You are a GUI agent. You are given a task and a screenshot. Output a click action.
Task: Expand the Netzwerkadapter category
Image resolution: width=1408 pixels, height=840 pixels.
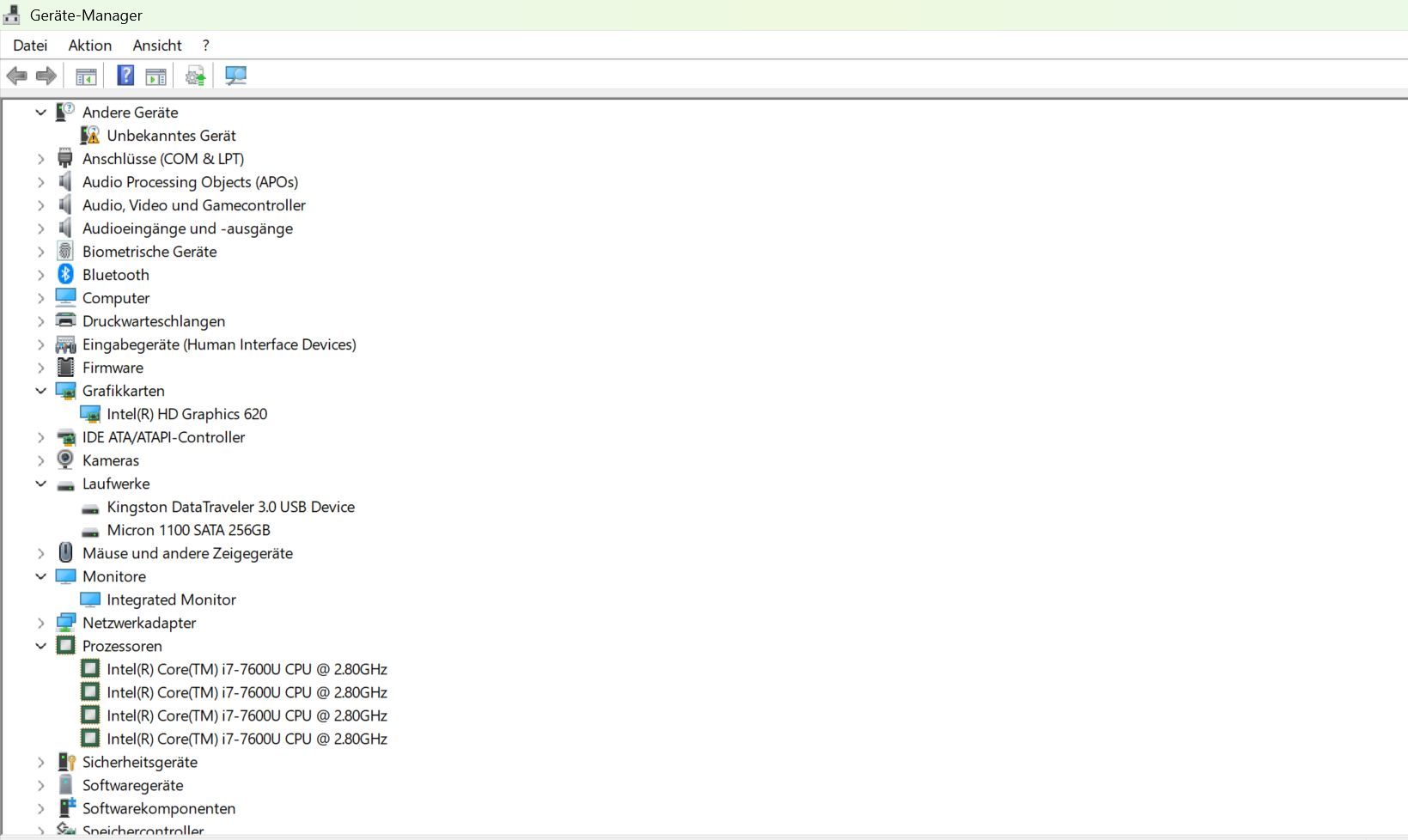(x=40, y=623)
